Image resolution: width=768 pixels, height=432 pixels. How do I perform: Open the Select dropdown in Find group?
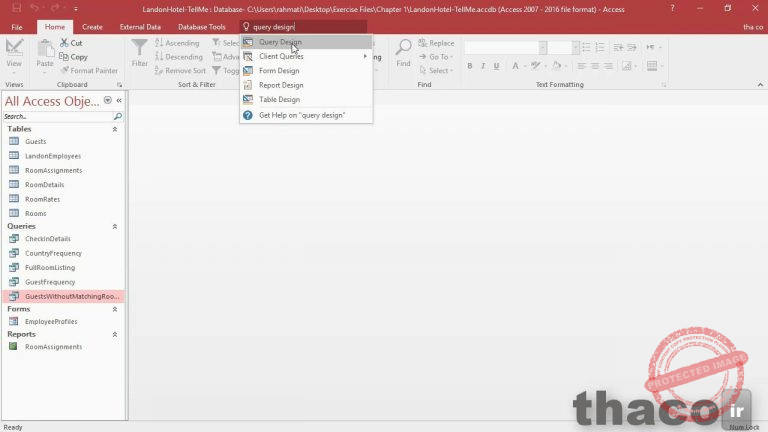[436, 71]
